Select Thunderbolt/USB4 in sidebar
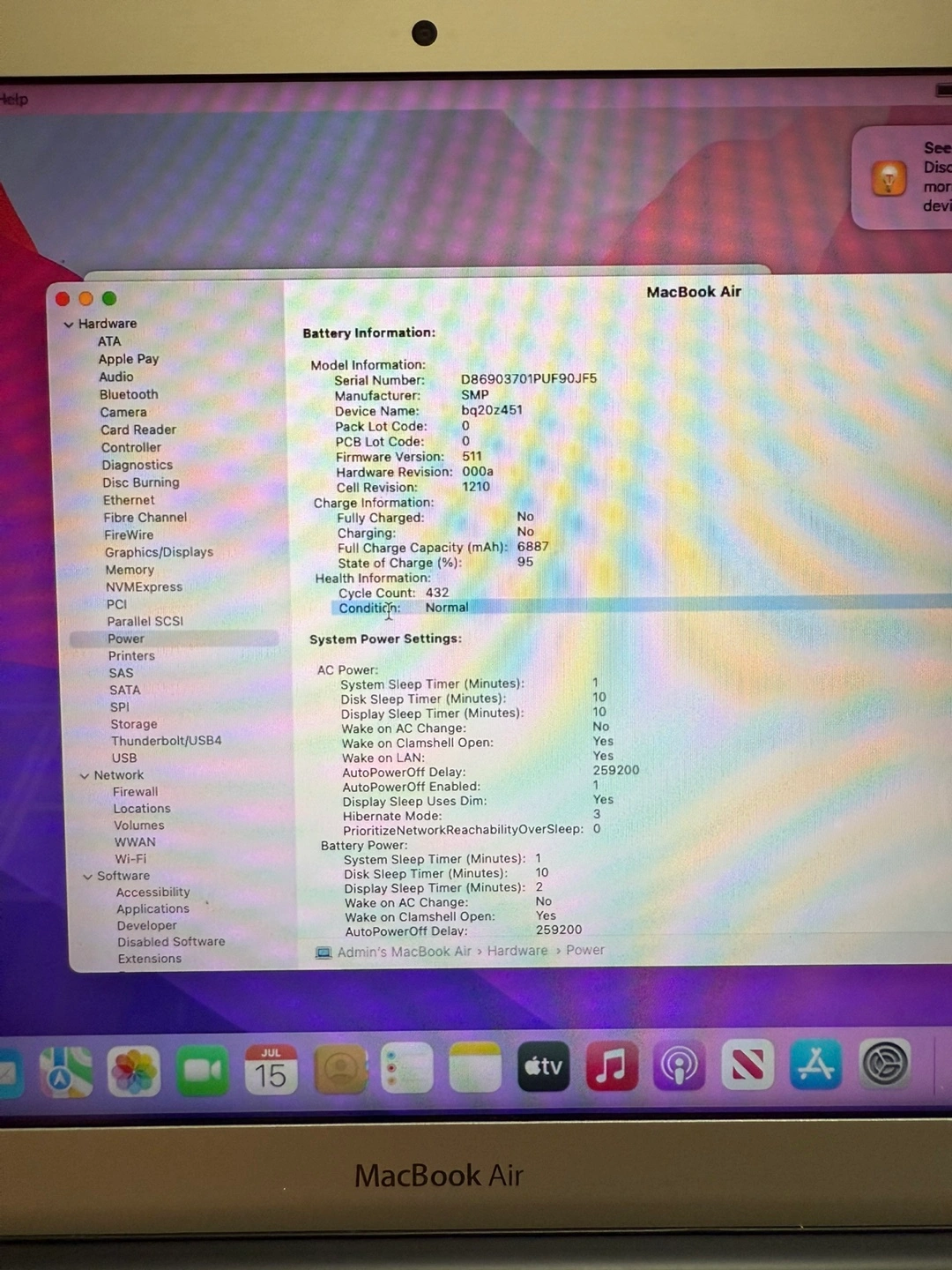The height and width of the screenshot is (1270, 952). coord(167,741)
